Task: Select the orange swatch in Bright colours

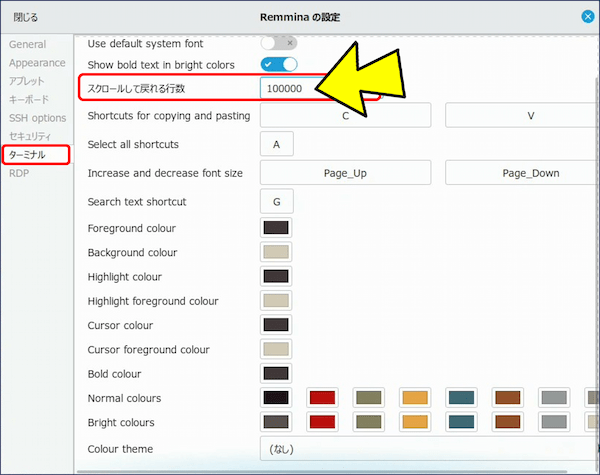Action: 415,422
